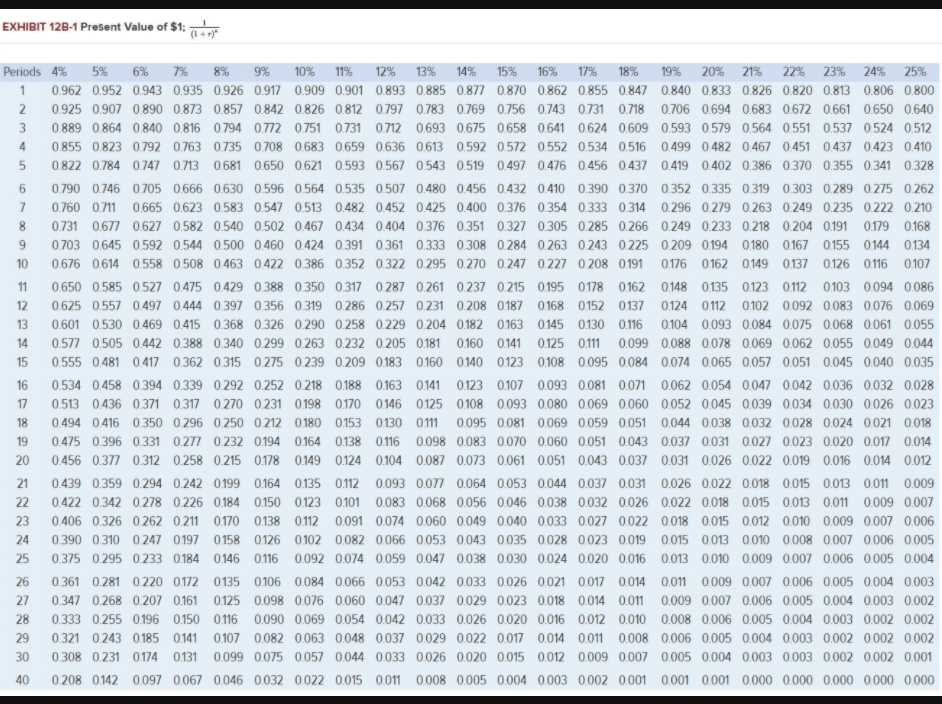Click 0.107 in period 10, 25% column
The height and width of the screenshot is (704, 942).
pyautogui.click(x=917, y=264)
